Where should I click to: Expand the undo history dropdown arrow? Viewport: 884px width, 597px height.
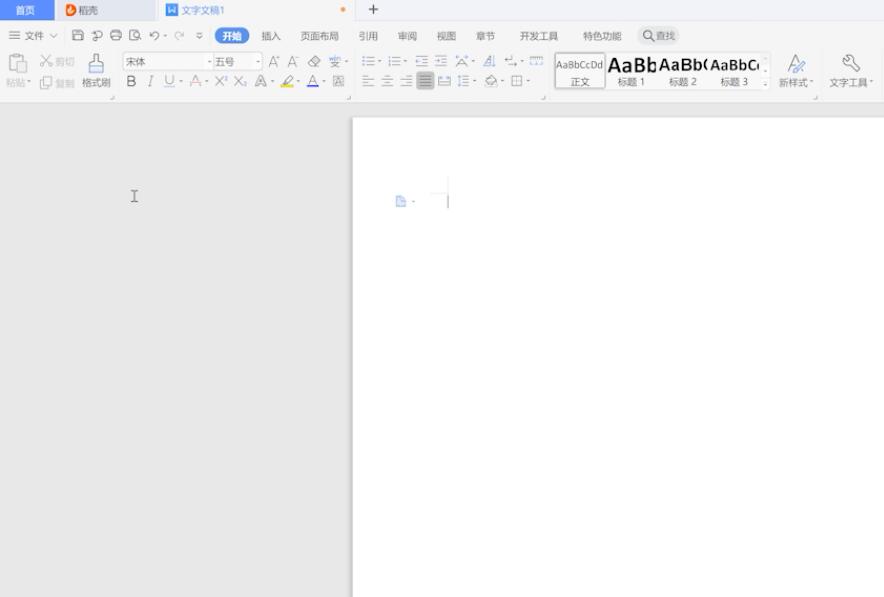165,36
